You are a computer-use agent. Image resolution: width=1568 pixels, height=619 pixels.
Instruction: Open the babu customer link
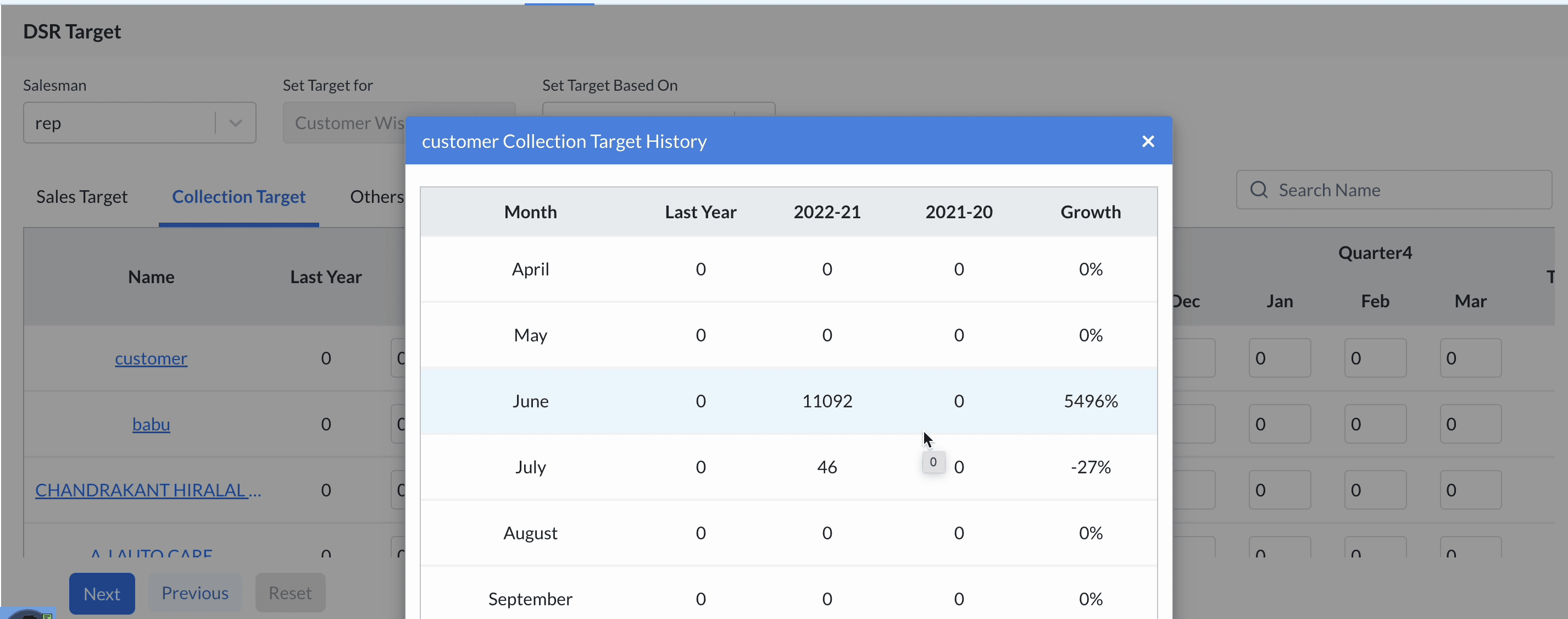(151, 424)
